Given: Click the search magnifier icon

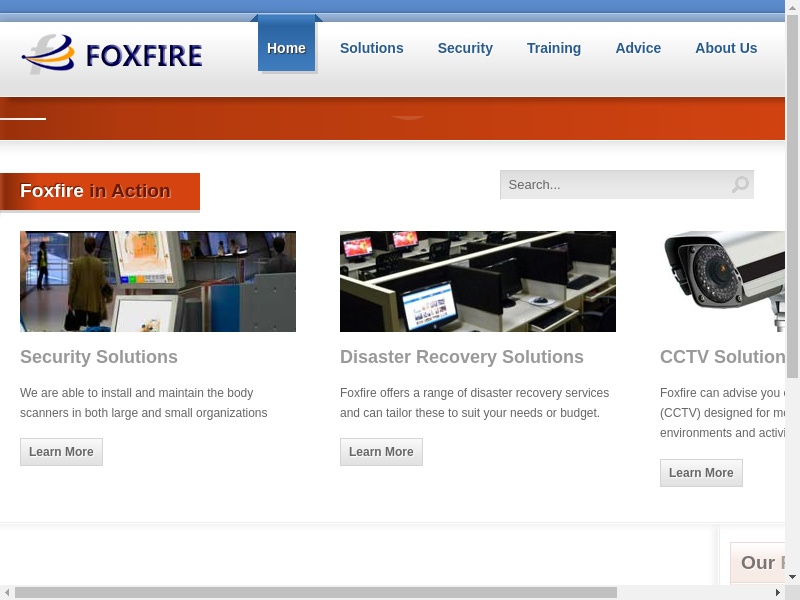Looking at the screenshot, I should pos(739,185).
